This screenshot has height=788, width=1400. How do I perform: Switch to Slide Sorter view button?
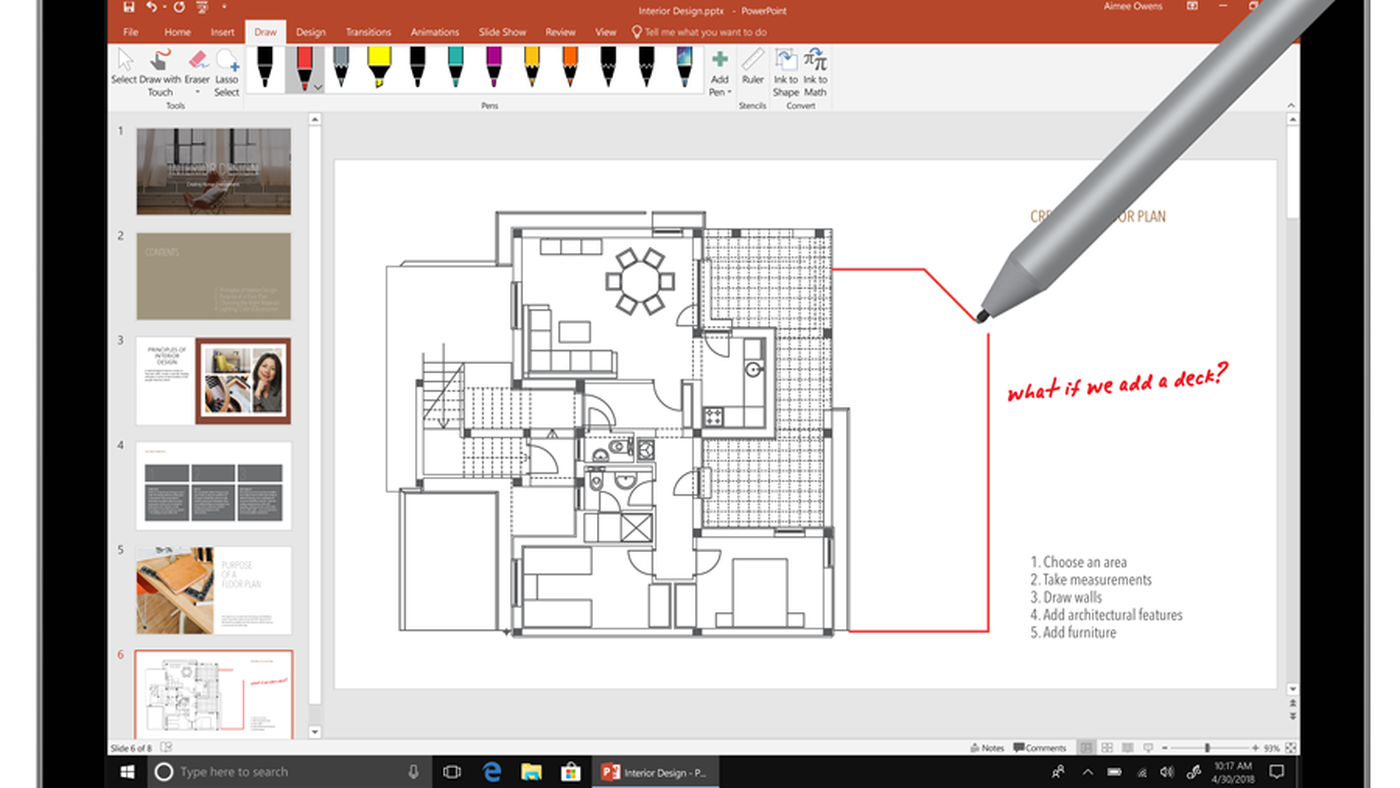tap(1107, 748)
